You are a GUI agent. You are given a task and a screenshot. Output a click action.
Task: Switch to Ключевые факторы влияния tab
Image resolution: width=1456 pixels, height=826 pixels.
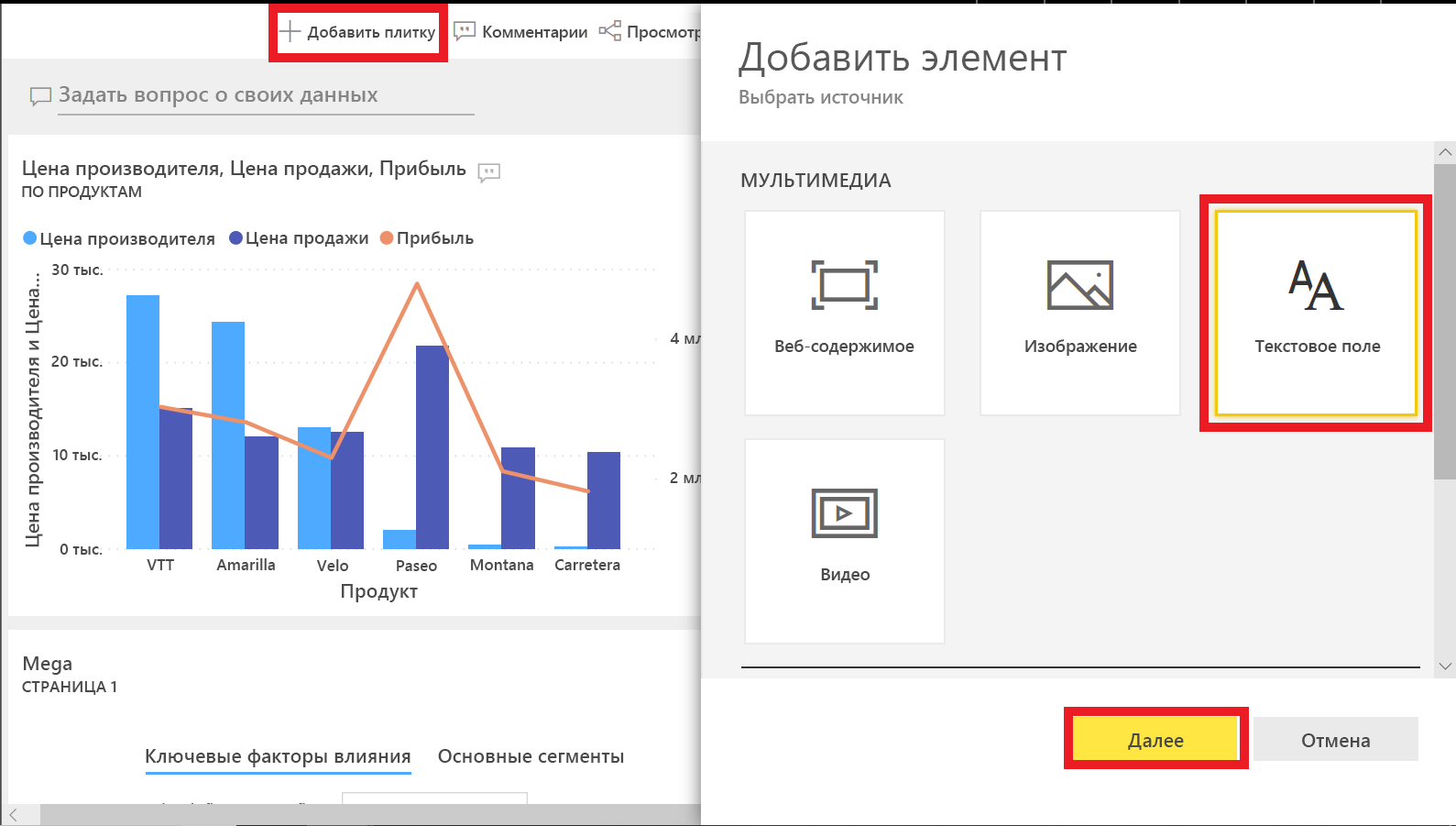278,757
